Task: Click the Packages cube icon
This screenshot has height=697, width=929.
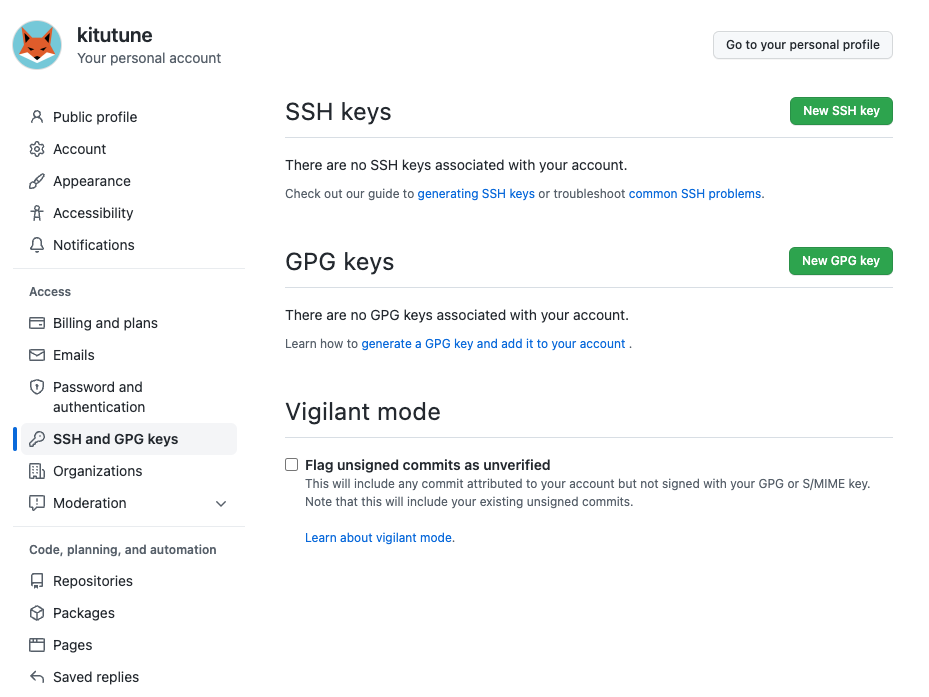Action: (x=35, y=613)
